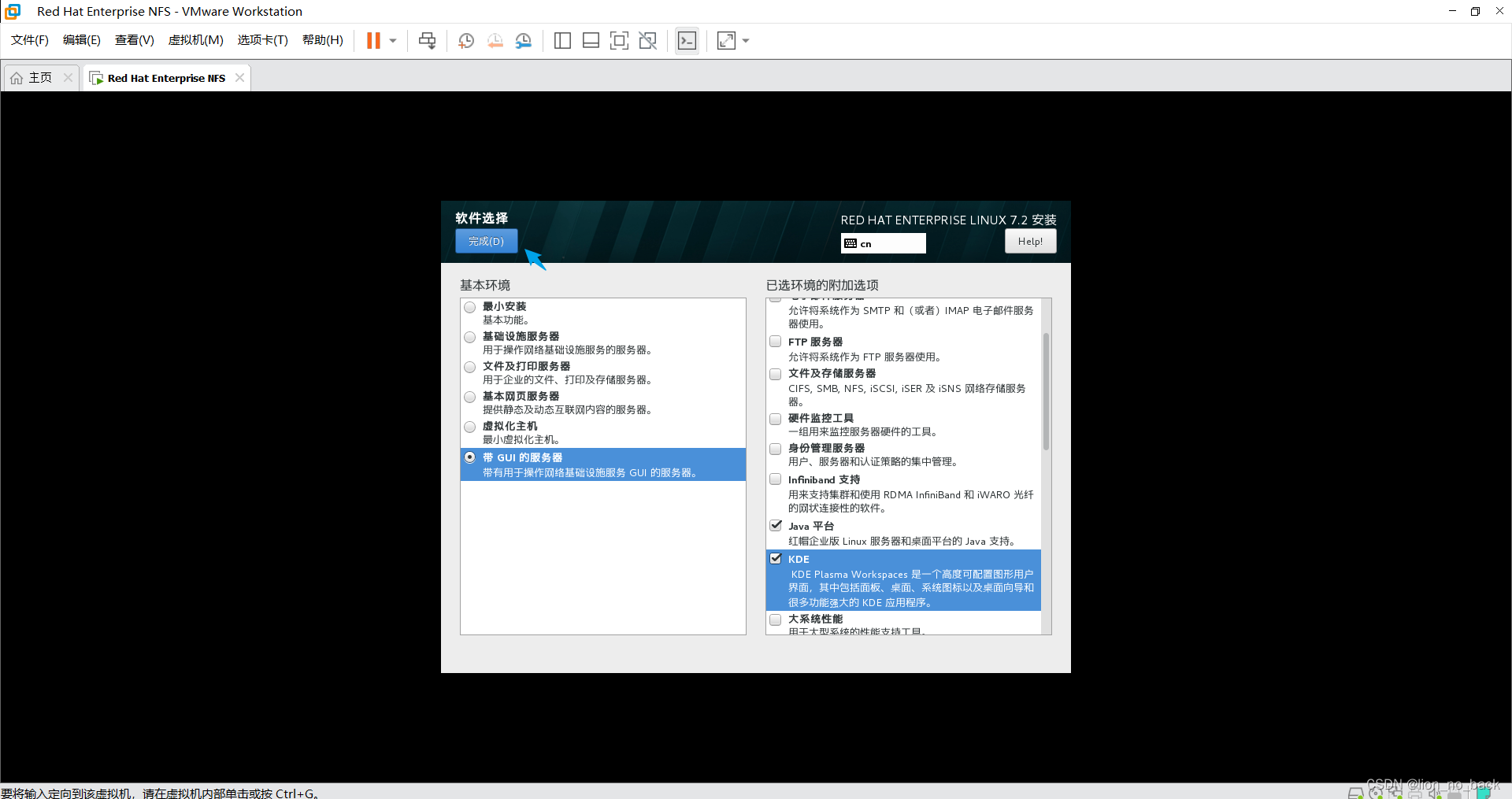Open the 查看(V) menu
The height and width of the screenshot is (799, 1512).
coord(135,40)
